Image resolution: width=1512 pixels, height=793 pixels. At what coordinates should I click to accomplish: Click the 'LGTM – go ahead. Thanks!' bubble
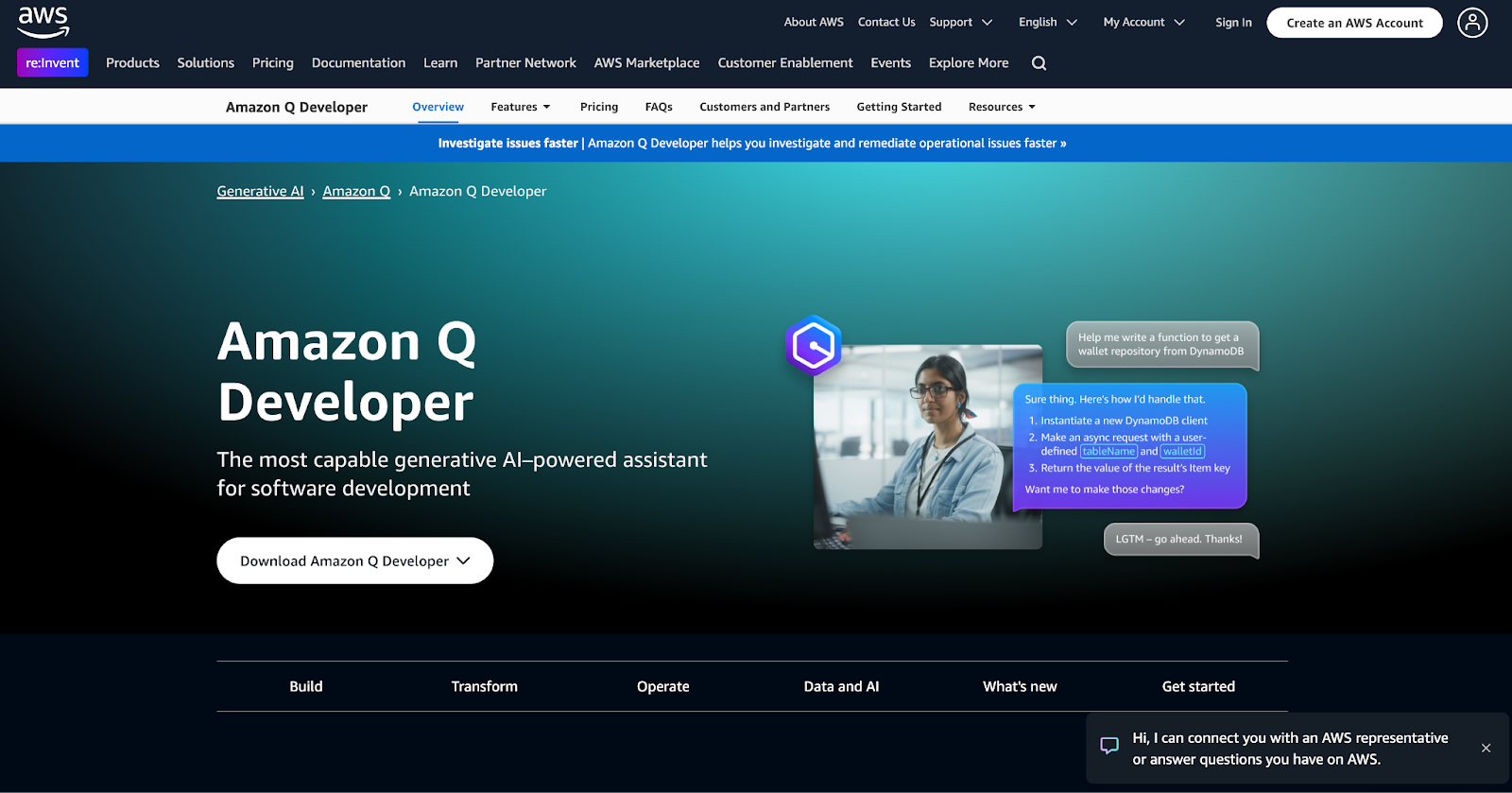click(x=1181, y=540)
